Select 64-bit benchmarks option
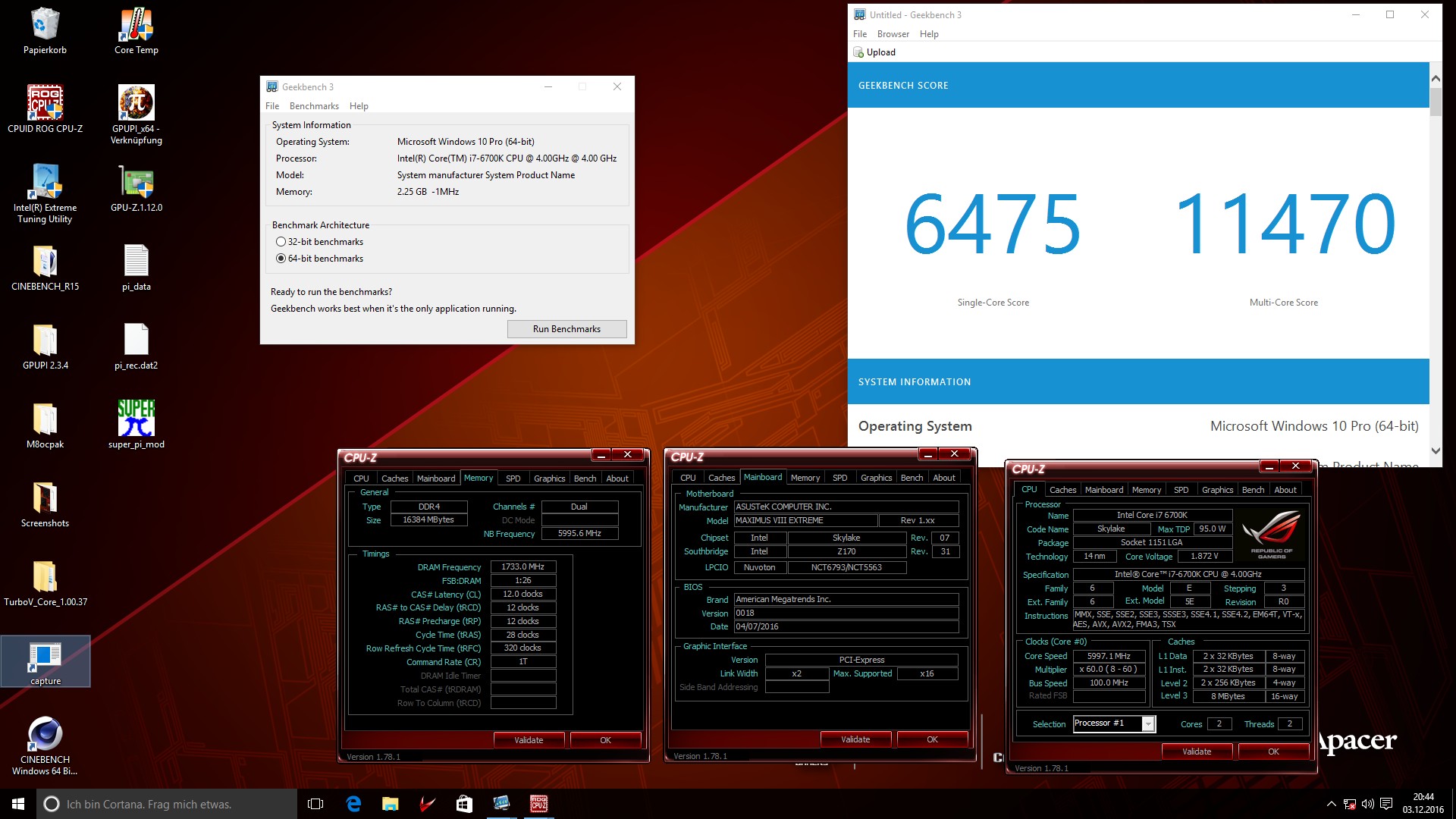 click(319, 259)
